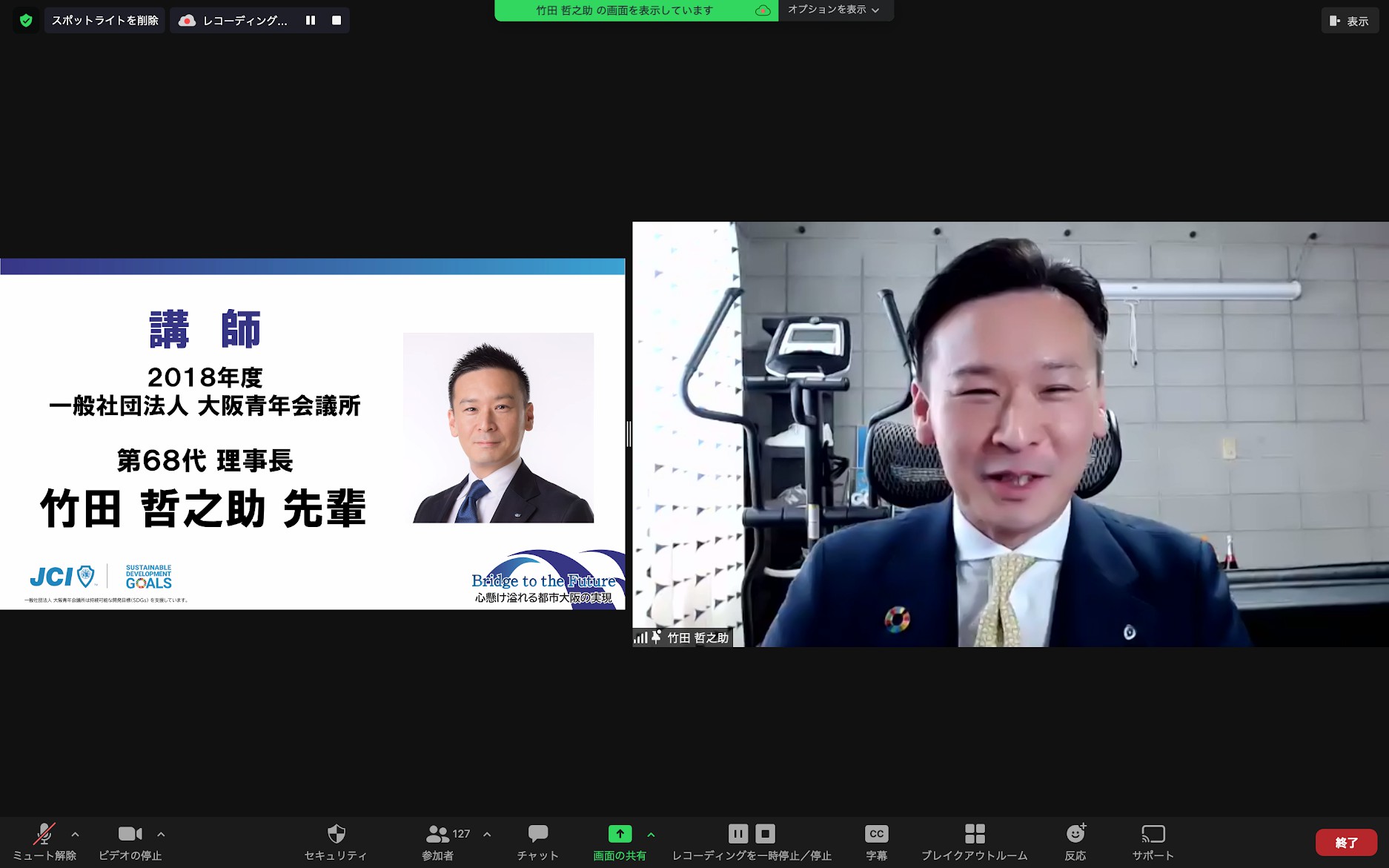The width and height of the screenshot is (1389, 868).
Task: Expand video options arrow next to camera
Action: coord(161,835)
